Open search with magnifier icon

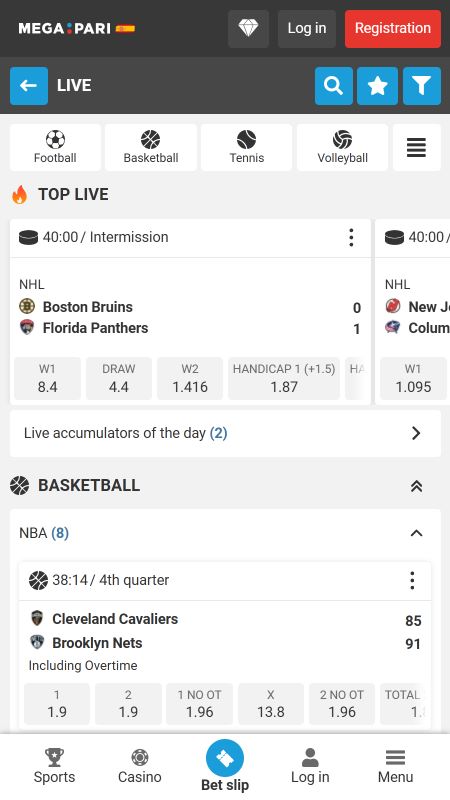pyautogui.click(x=334, y=86)
